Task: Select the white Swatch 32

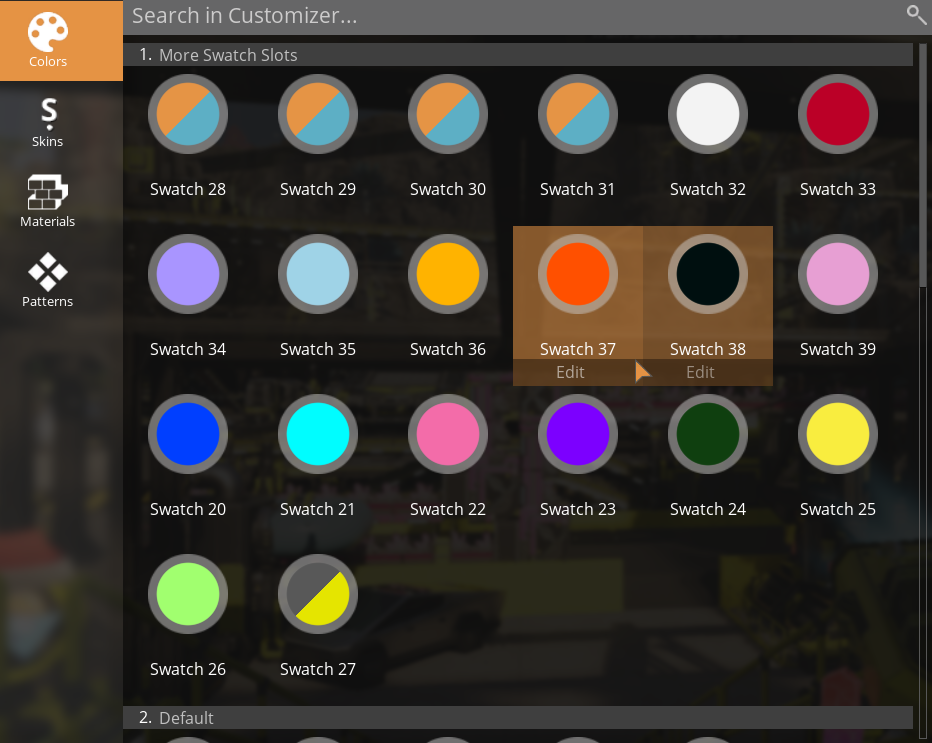Action: point(708,114)
